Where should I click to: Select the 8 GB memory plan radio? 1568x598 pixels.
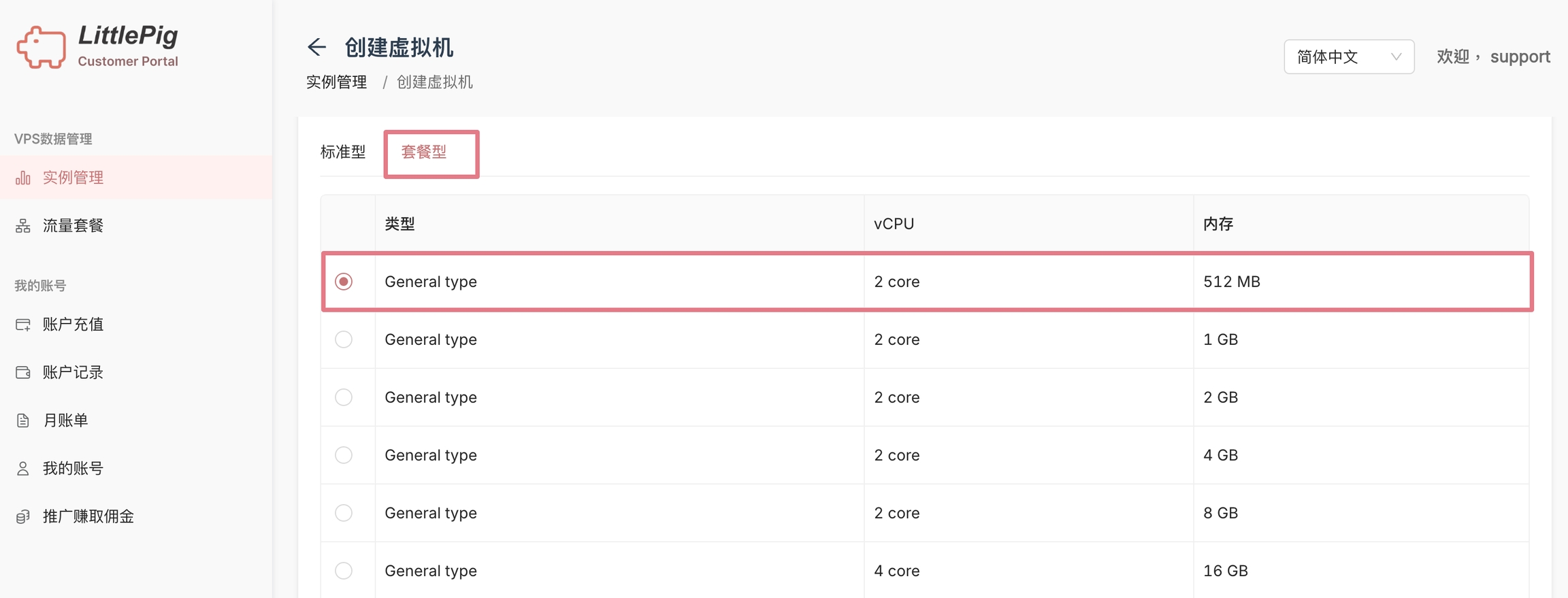click(x=344, y=513)
